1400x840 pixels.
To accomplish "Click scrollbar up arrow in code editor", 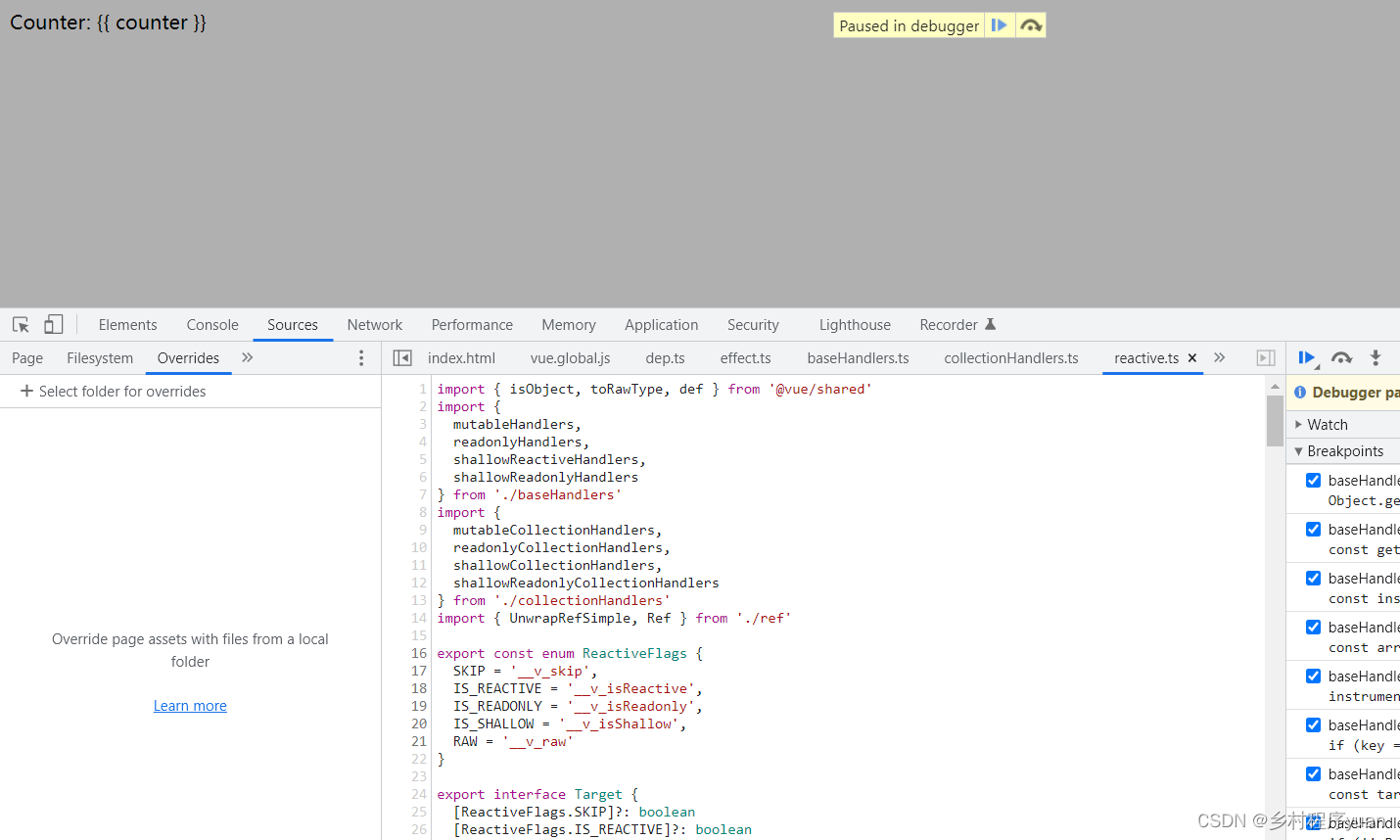I will pos(1275,386).
